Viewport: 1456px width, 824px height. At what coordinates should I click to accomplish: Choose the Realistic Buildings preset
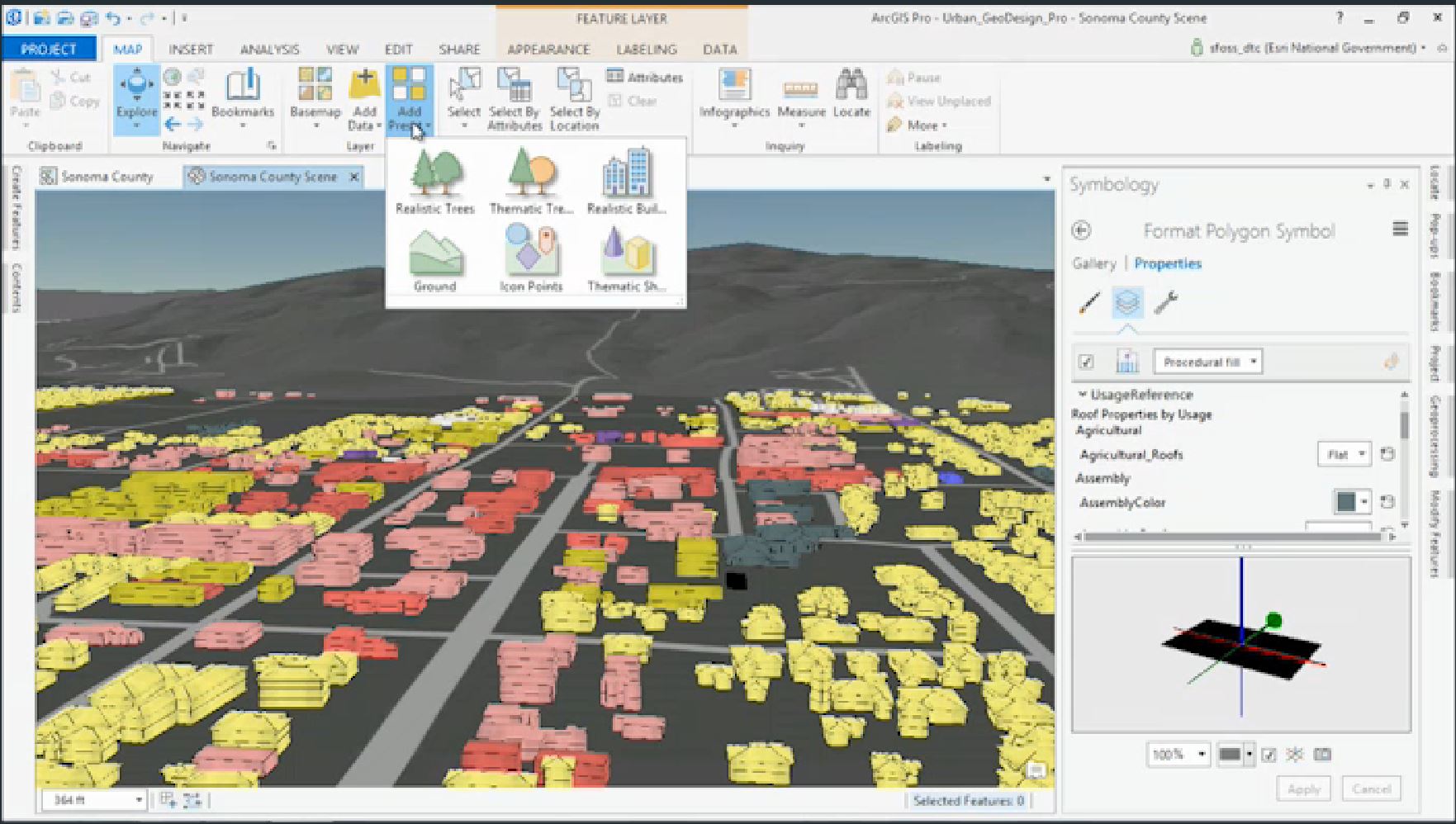tap(627, 182)
